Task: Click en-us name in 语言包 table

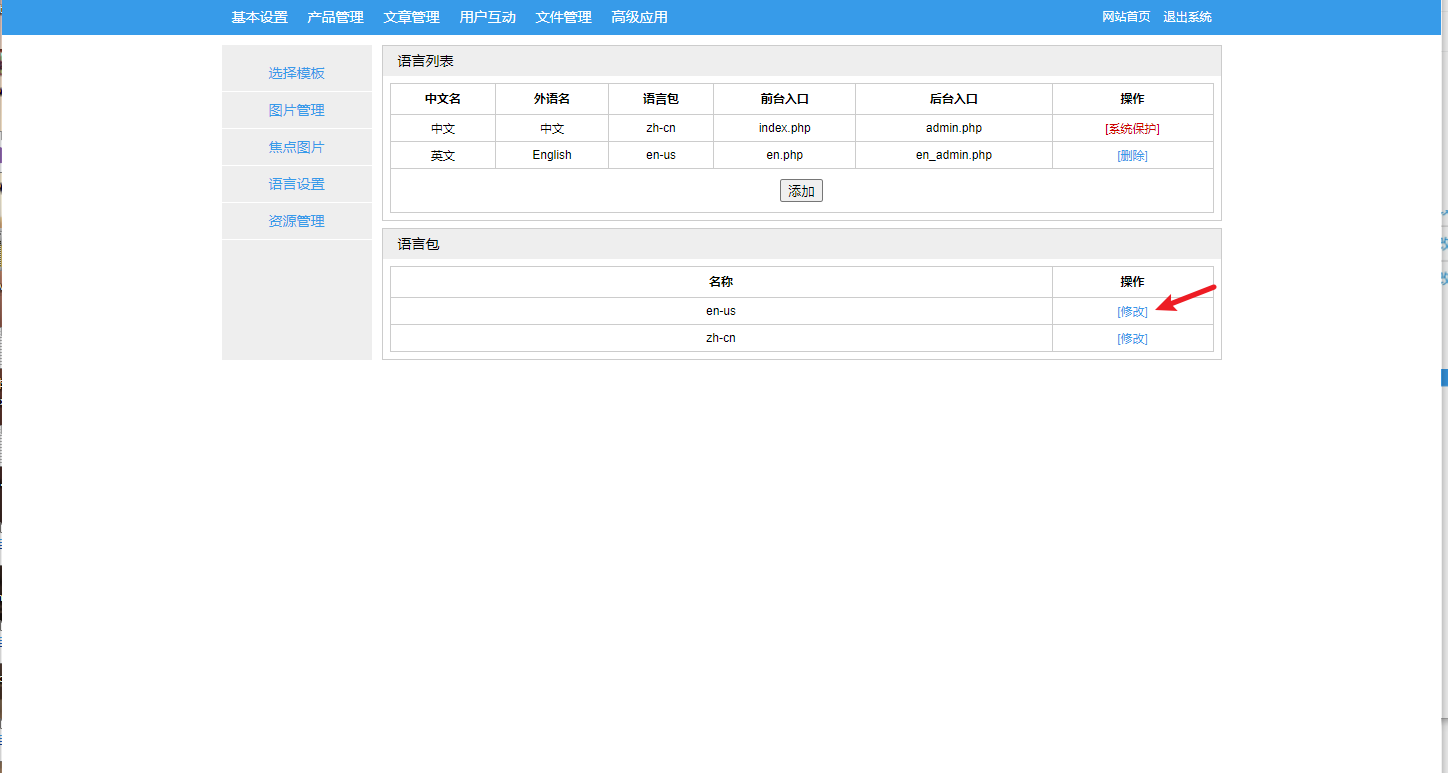Action: tap(721, 311)
